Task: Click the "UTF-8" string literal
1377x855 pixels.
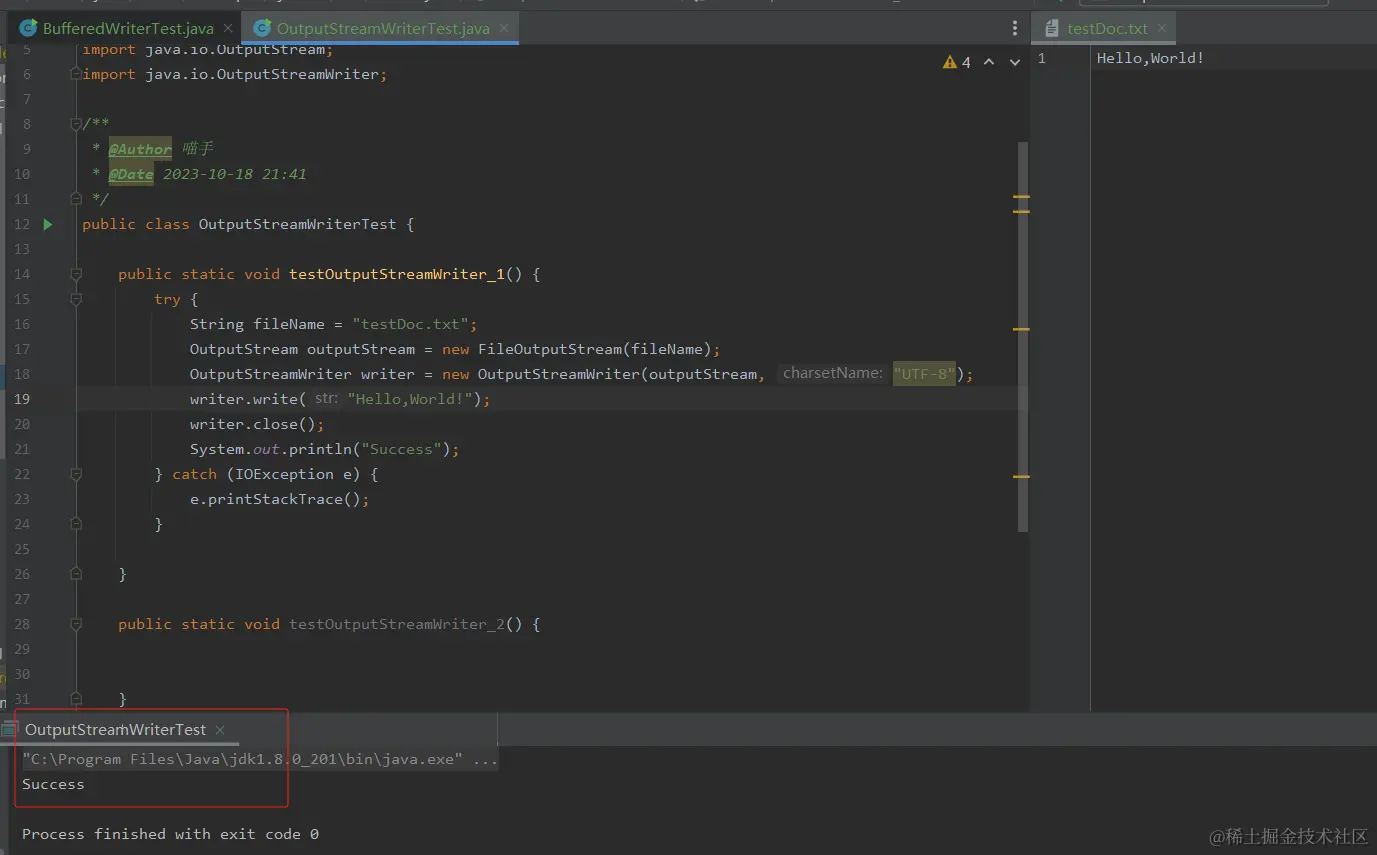Action: [925, 374]
